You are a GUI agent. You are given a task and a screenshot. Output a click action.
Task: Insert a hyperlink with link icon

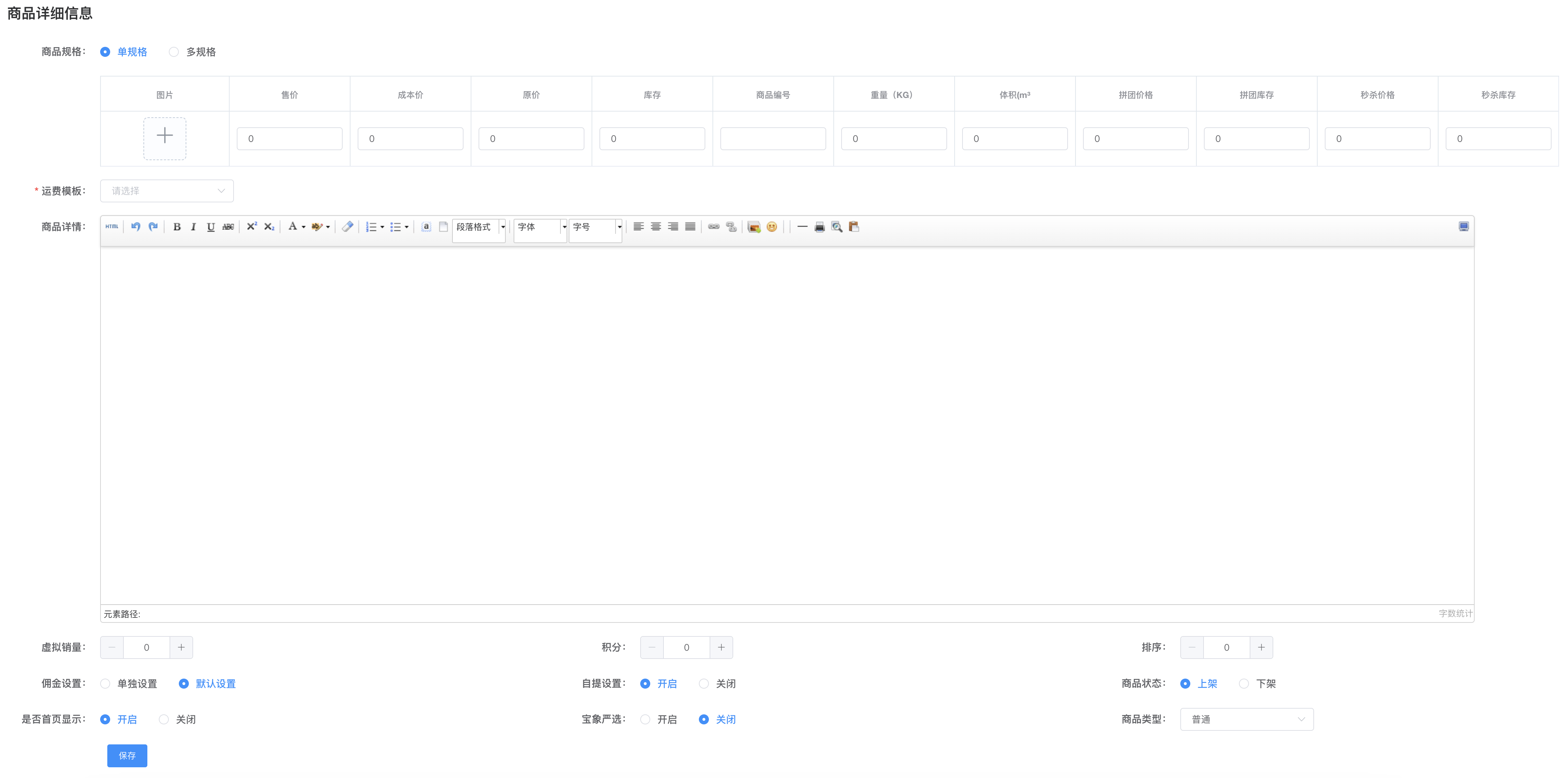tap(714, 227)
